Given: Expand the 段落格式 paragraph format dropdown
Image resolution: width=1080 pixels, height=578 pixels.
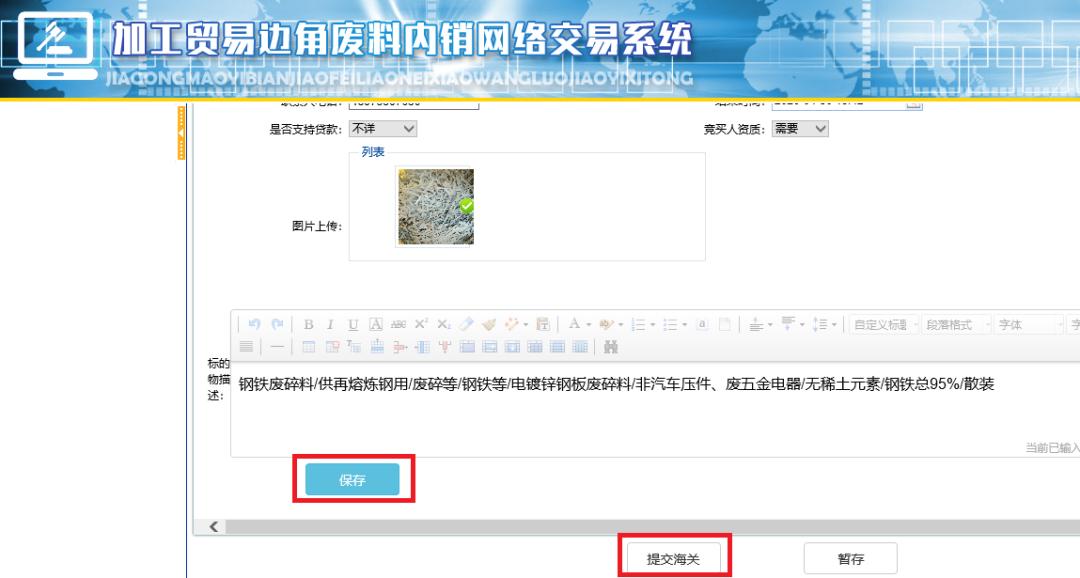Looking at the screenshot, I should pos(956,324).
